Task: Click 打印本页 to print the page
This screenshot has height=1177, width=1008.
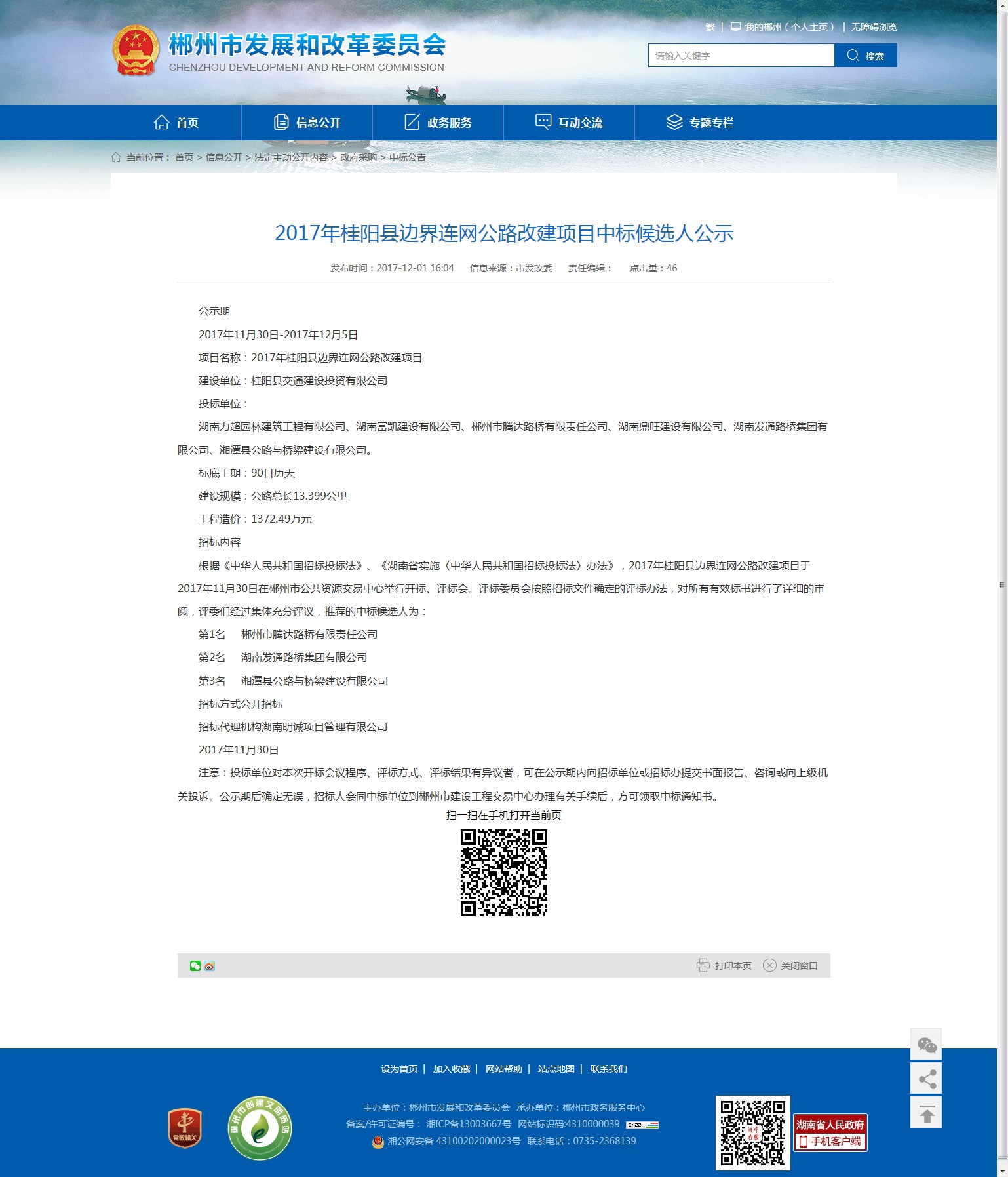Action: pyautogui.click(x=733, y=966)
